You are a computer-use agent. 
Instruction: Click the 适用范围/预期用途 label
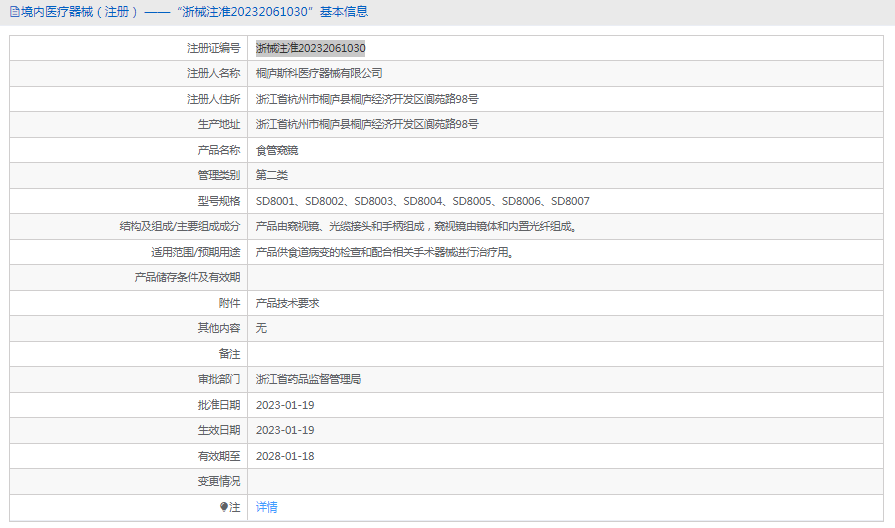tap(195, 252)
